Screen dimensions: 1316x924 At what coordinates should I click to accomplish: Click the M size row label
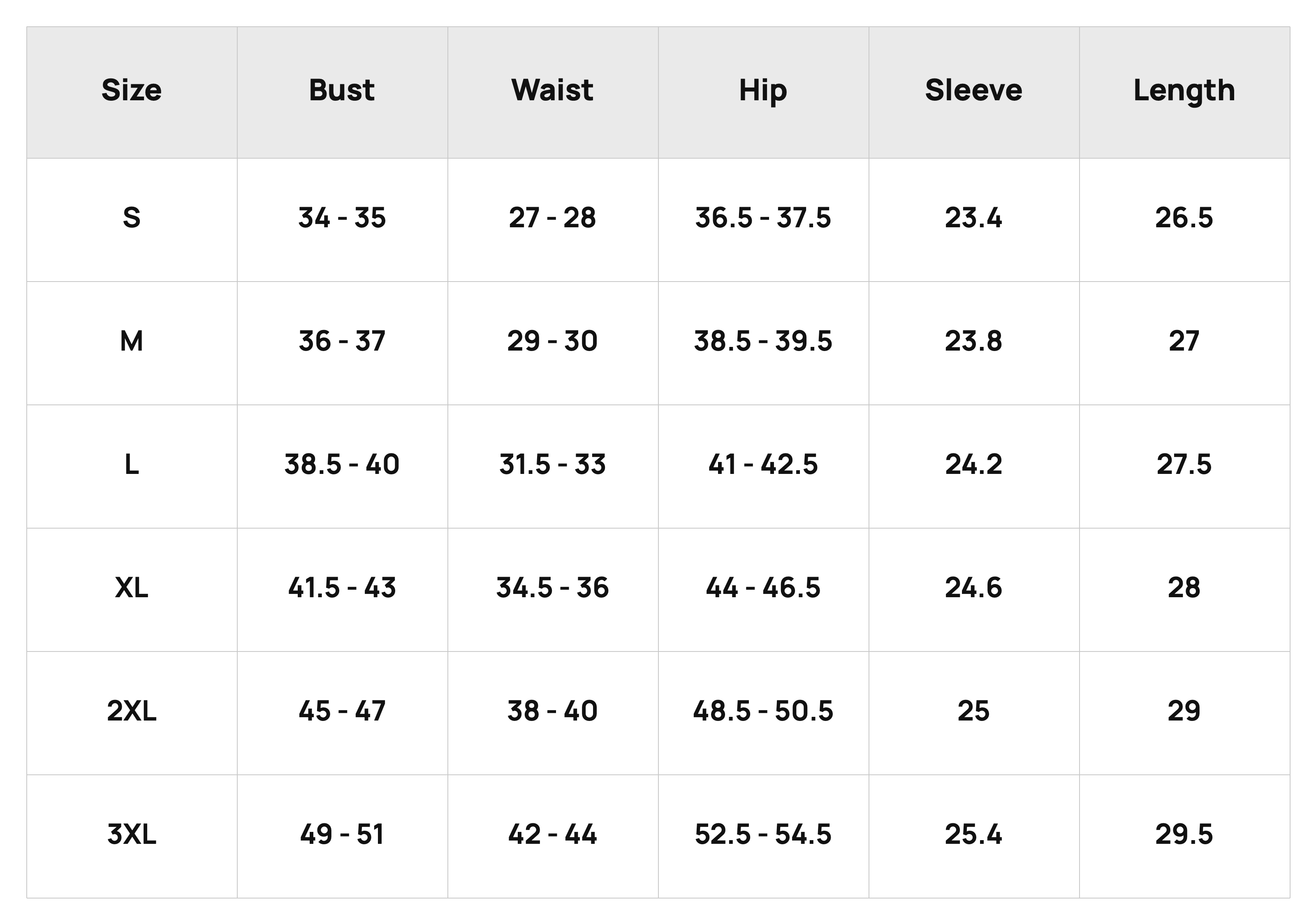(132, 342)
